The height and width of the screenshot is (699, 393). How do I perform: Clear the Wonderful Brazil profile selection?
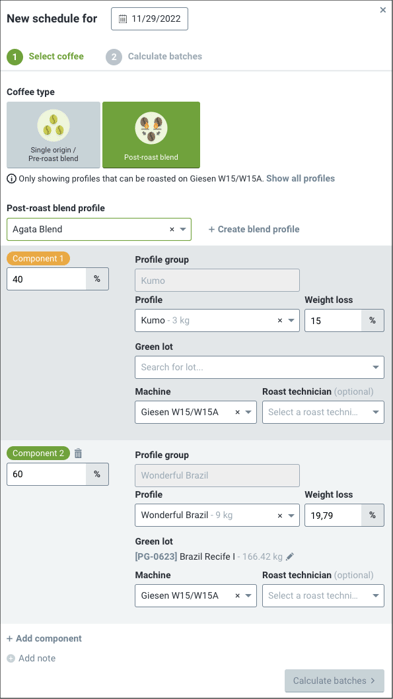[280, 515]
